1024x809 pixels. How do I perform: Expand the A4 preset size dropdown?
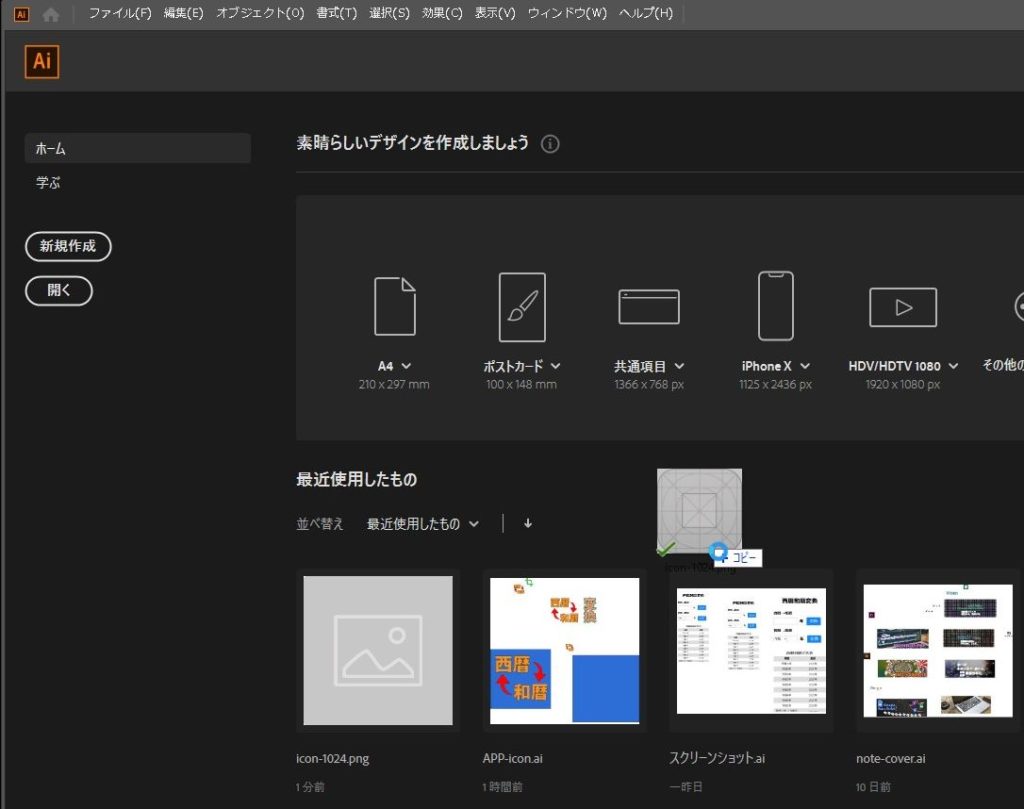tap(406, 366)
